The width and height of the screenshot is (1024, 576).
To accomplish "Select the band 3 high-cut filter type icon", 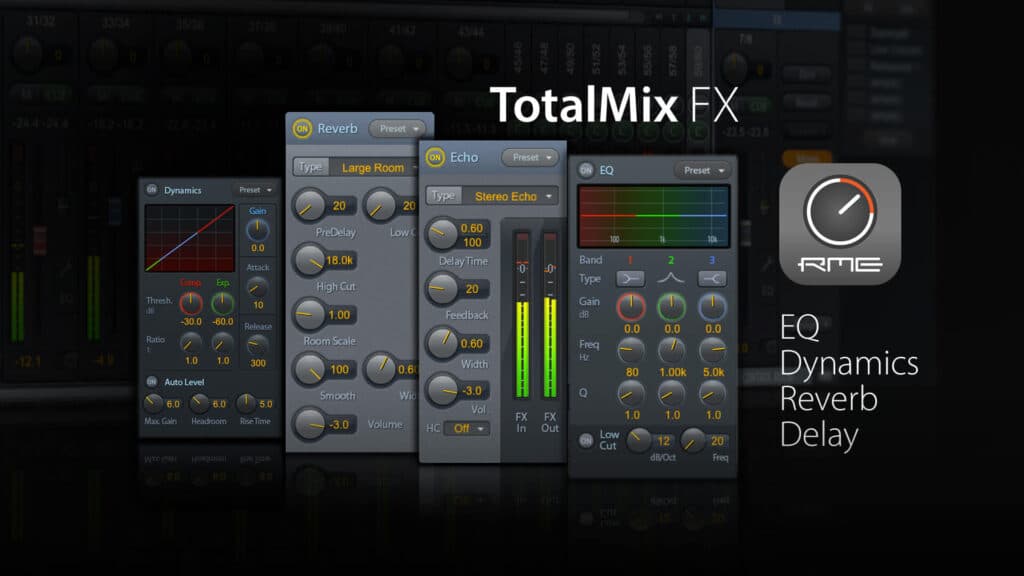I will tap(713, 278).
